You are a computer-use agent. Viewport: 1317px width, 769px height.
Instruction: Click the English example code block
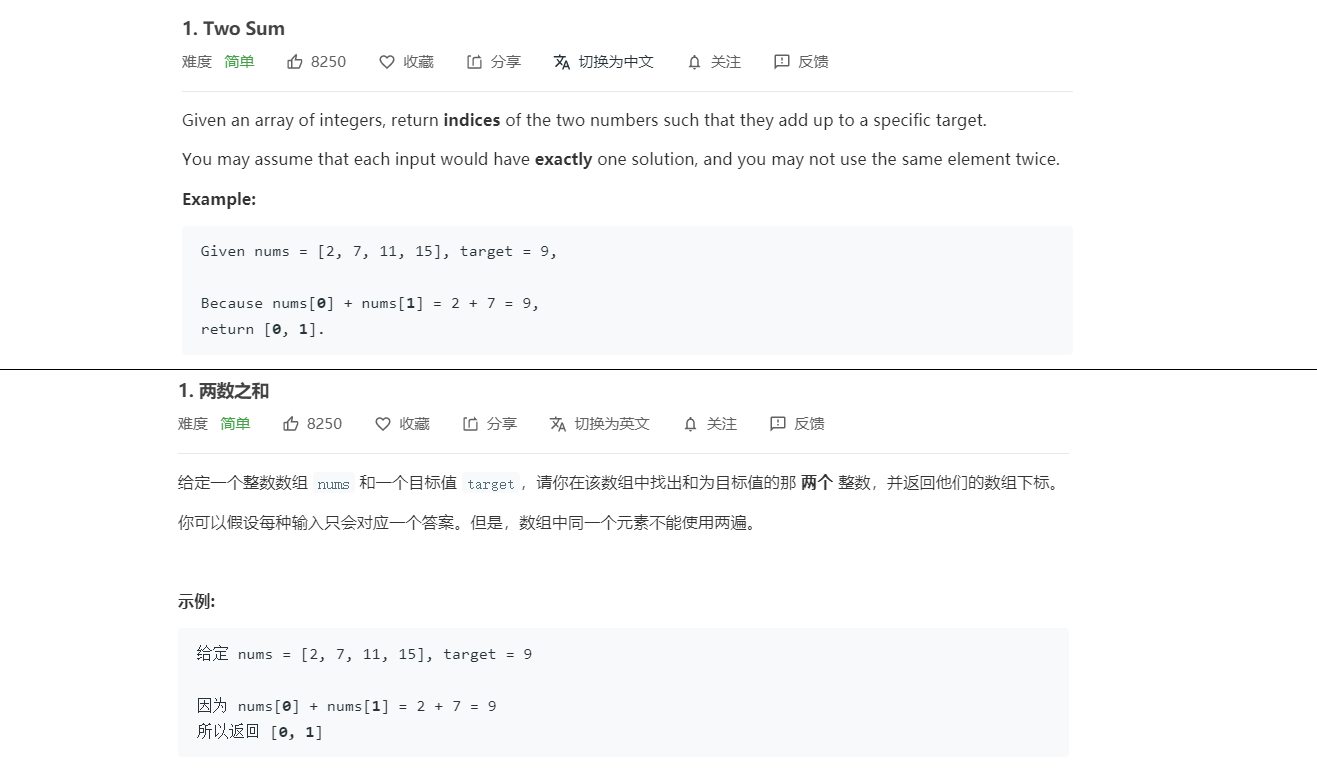pos(627,290)
